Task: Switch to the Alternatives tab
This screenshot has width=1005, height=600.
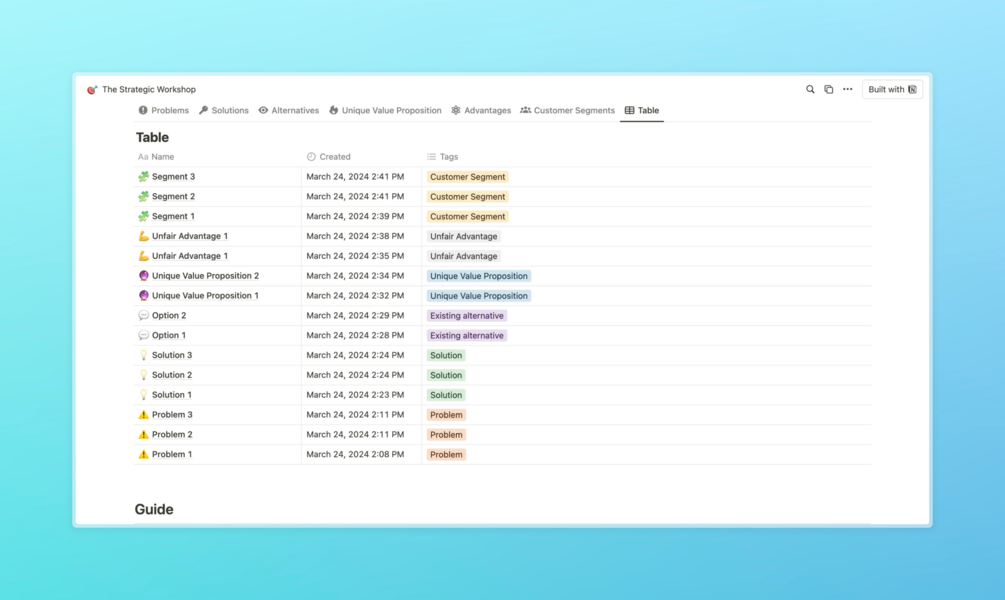Action: (288, 110)
